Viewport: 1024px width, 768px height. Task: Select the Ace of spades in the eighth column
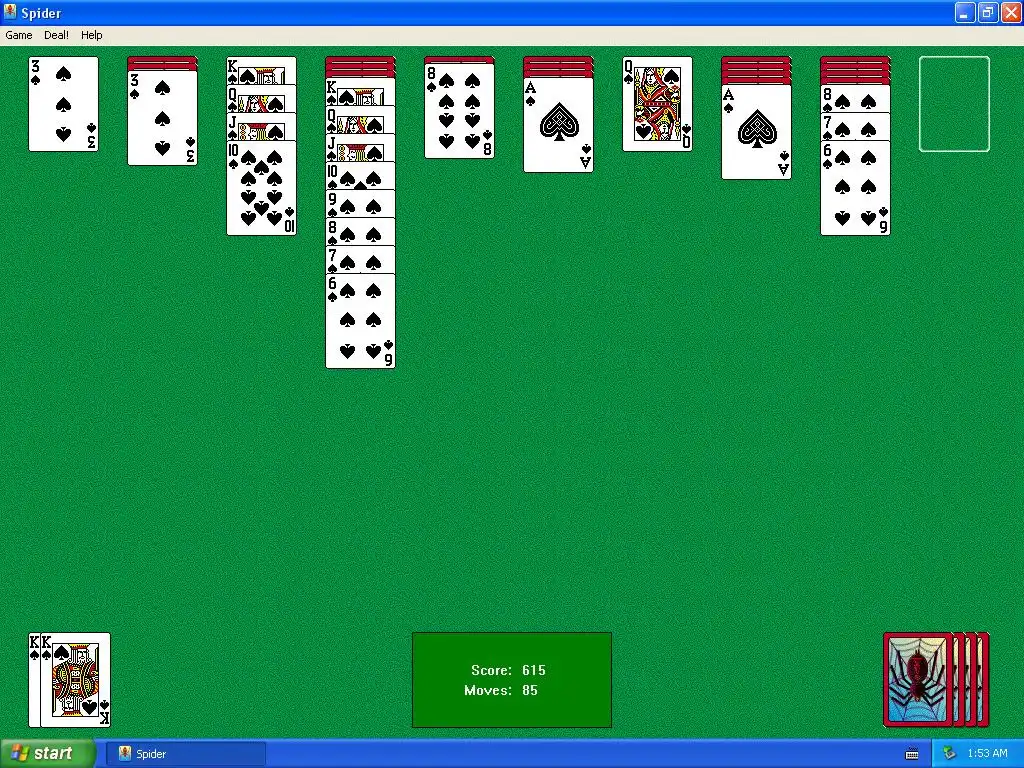[x=756, y=131]
